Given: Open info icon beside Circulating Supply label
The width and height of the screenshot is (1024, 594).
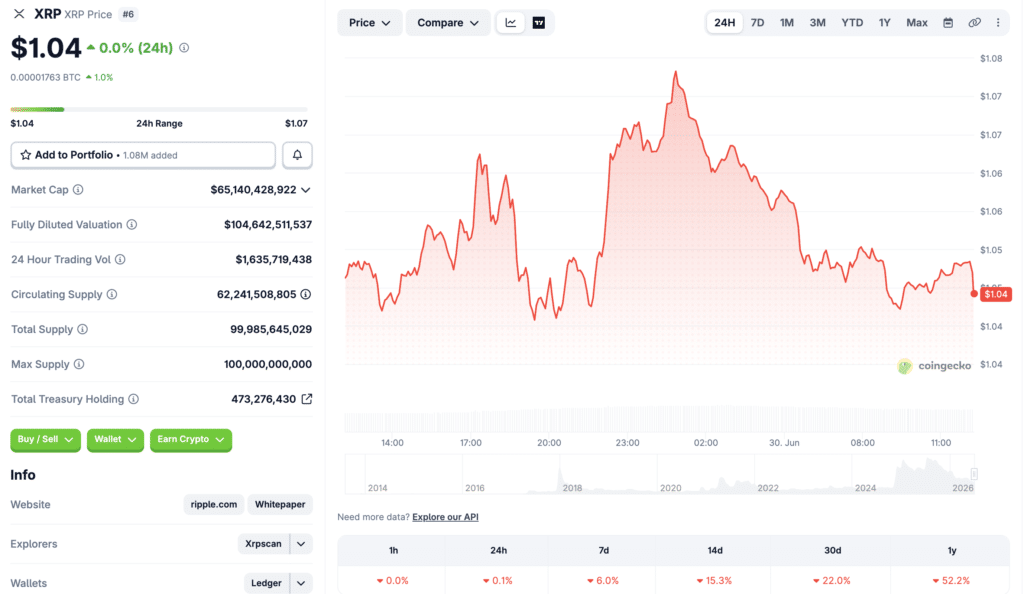Looking at the screenshot, I should tap(112, 294).
